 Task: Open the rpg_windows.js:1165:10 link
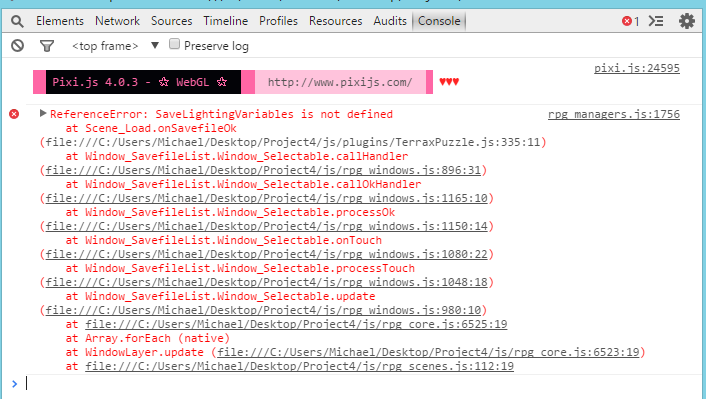click(x=267, y=198)
